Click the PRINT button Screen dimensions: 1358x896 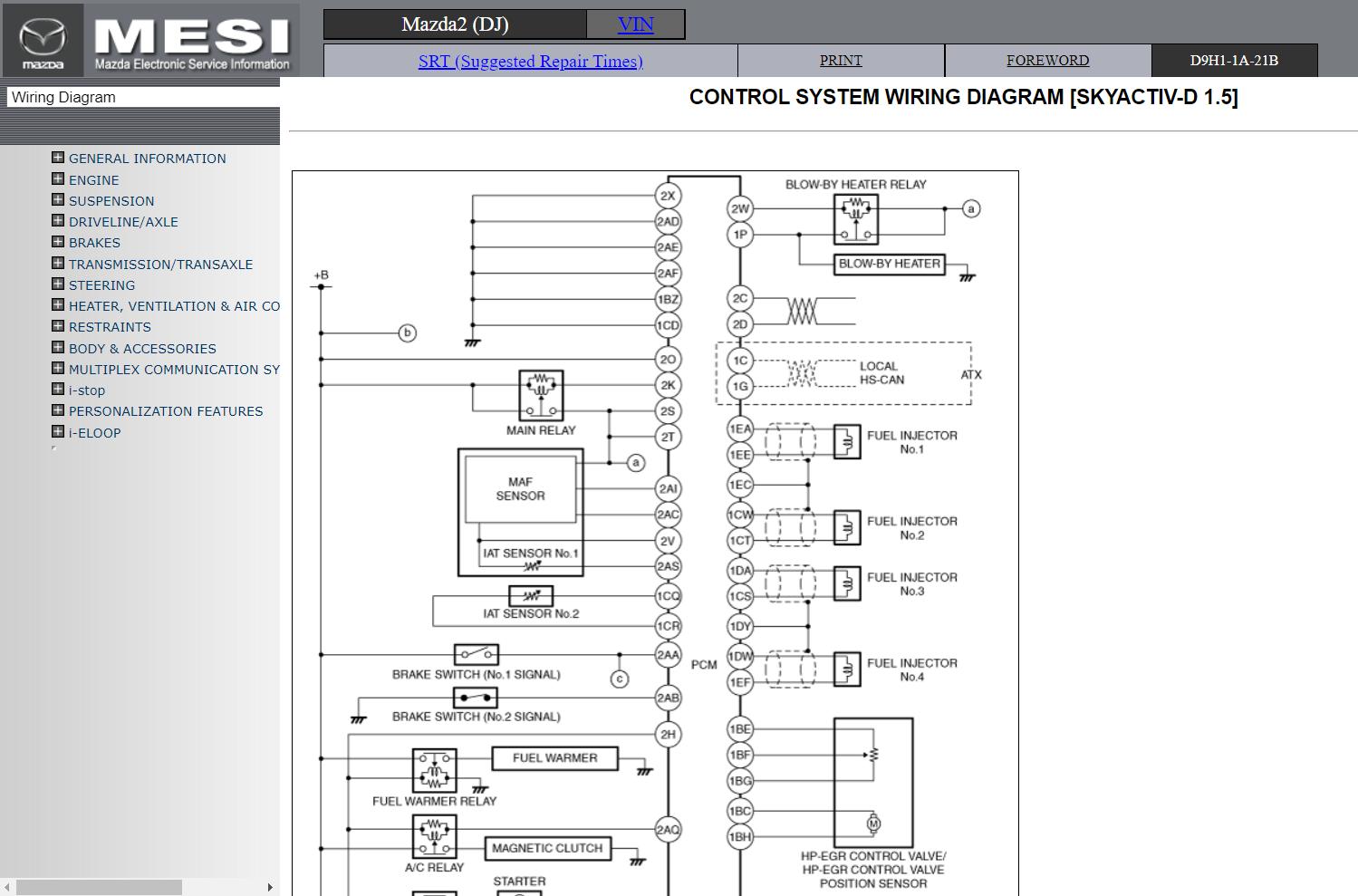click(x=839, y=60)
